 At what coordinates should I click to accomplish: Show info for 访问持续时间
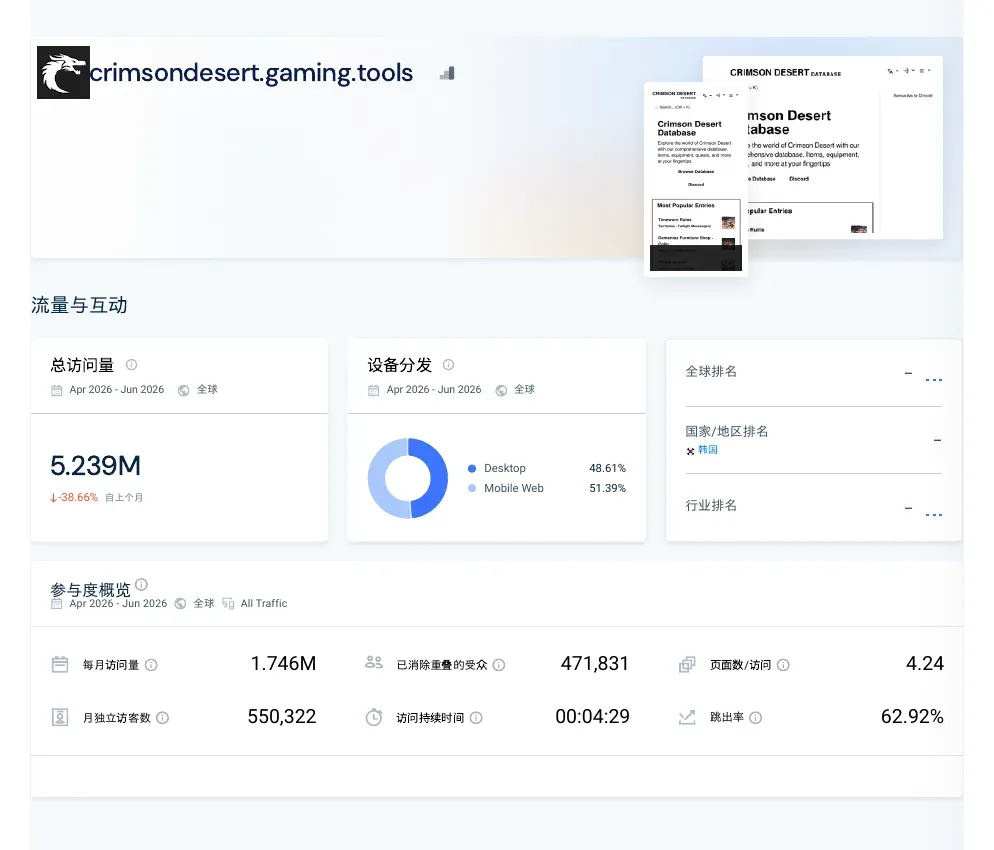tap(476, 718)
